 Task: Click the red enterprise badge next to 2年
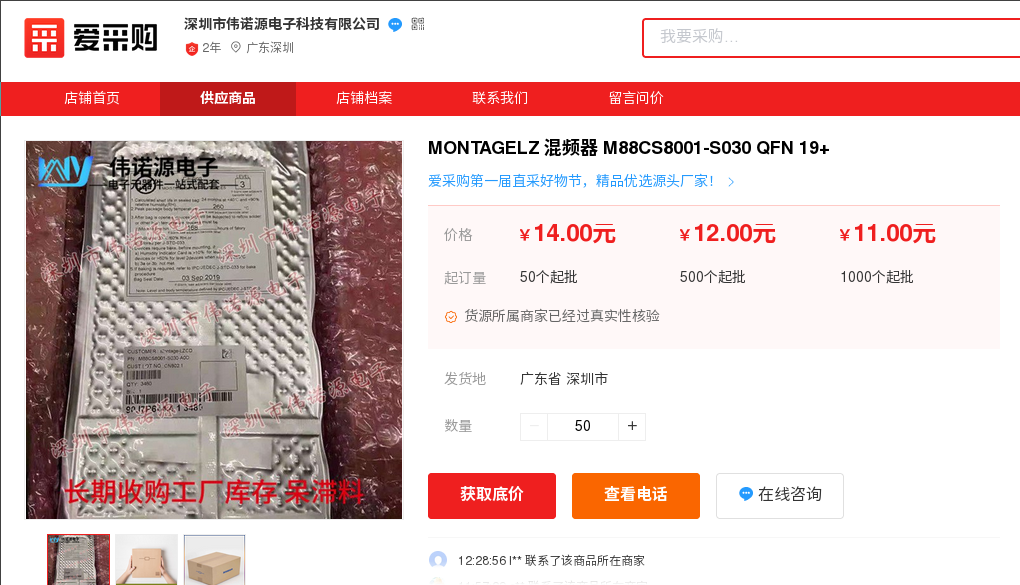(x=191, y=48)
